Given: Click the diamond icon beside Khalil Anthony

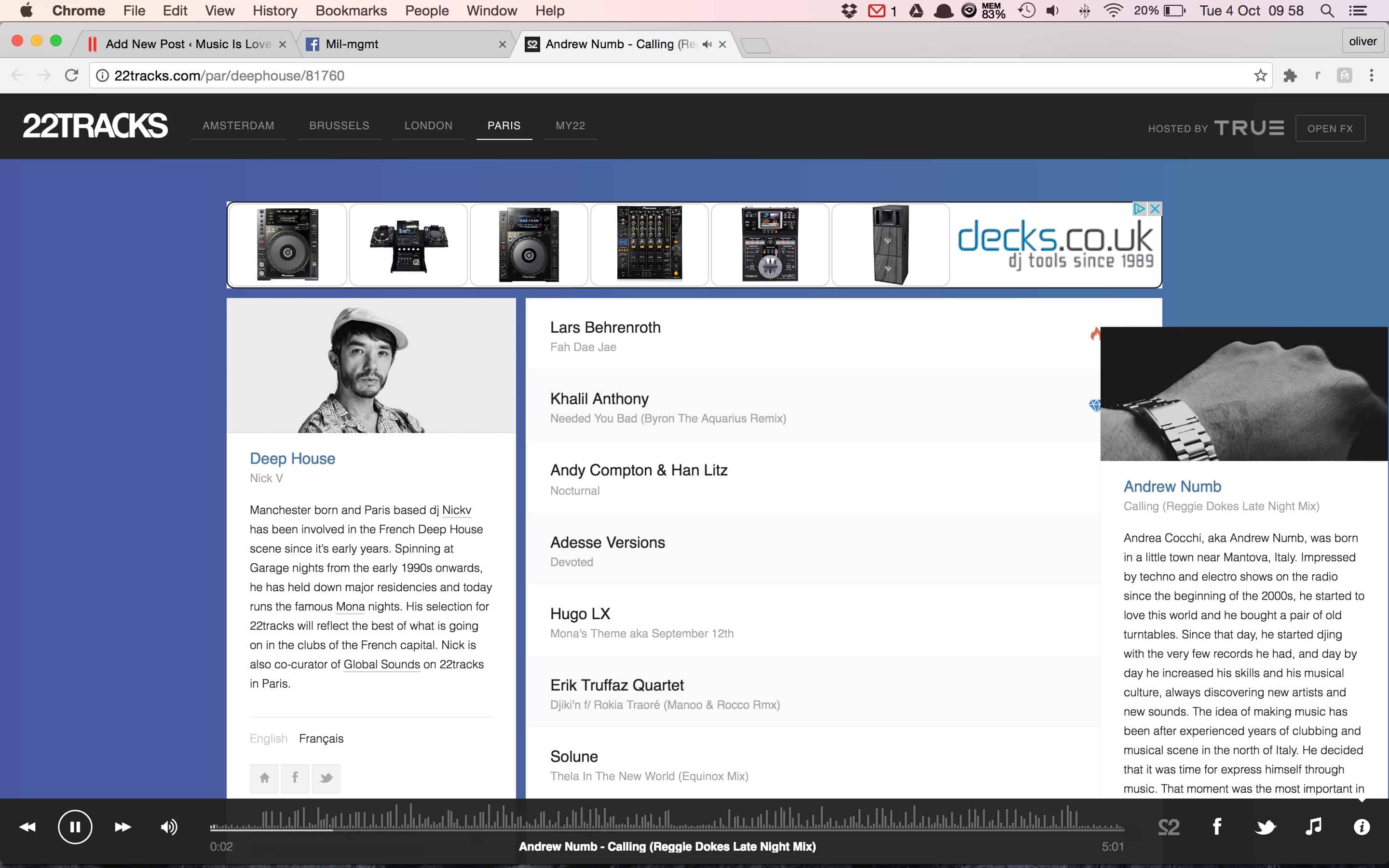Looking at the screenshot, I should [1094, 405].
